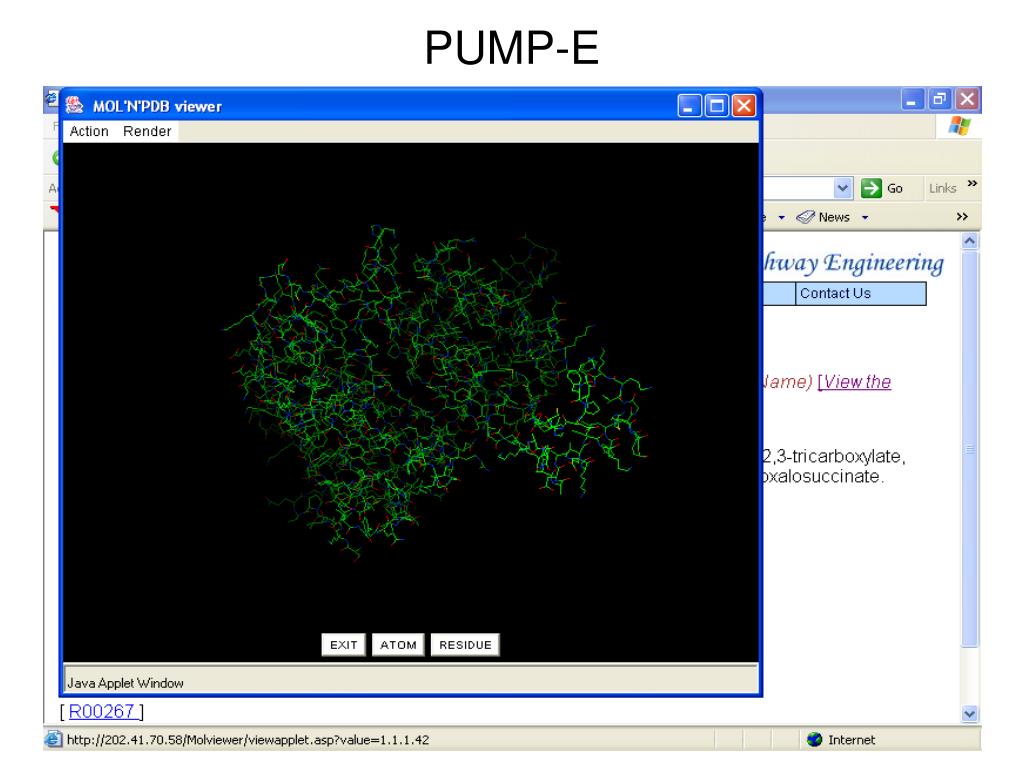Restore down the browser window
The image size is (1024, 768).
(940, 99)
